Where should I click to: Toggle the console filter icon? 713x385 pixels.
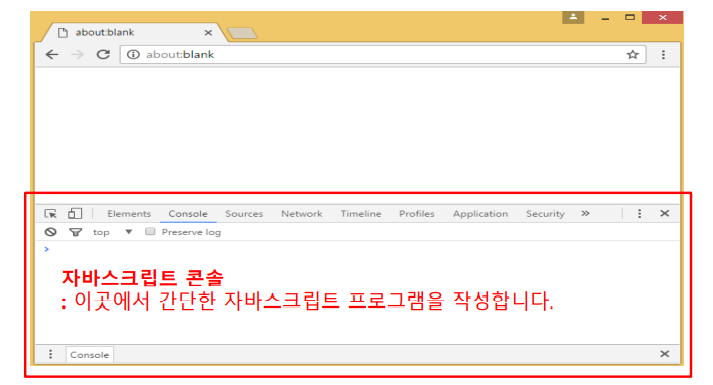(x=75, y=232)
